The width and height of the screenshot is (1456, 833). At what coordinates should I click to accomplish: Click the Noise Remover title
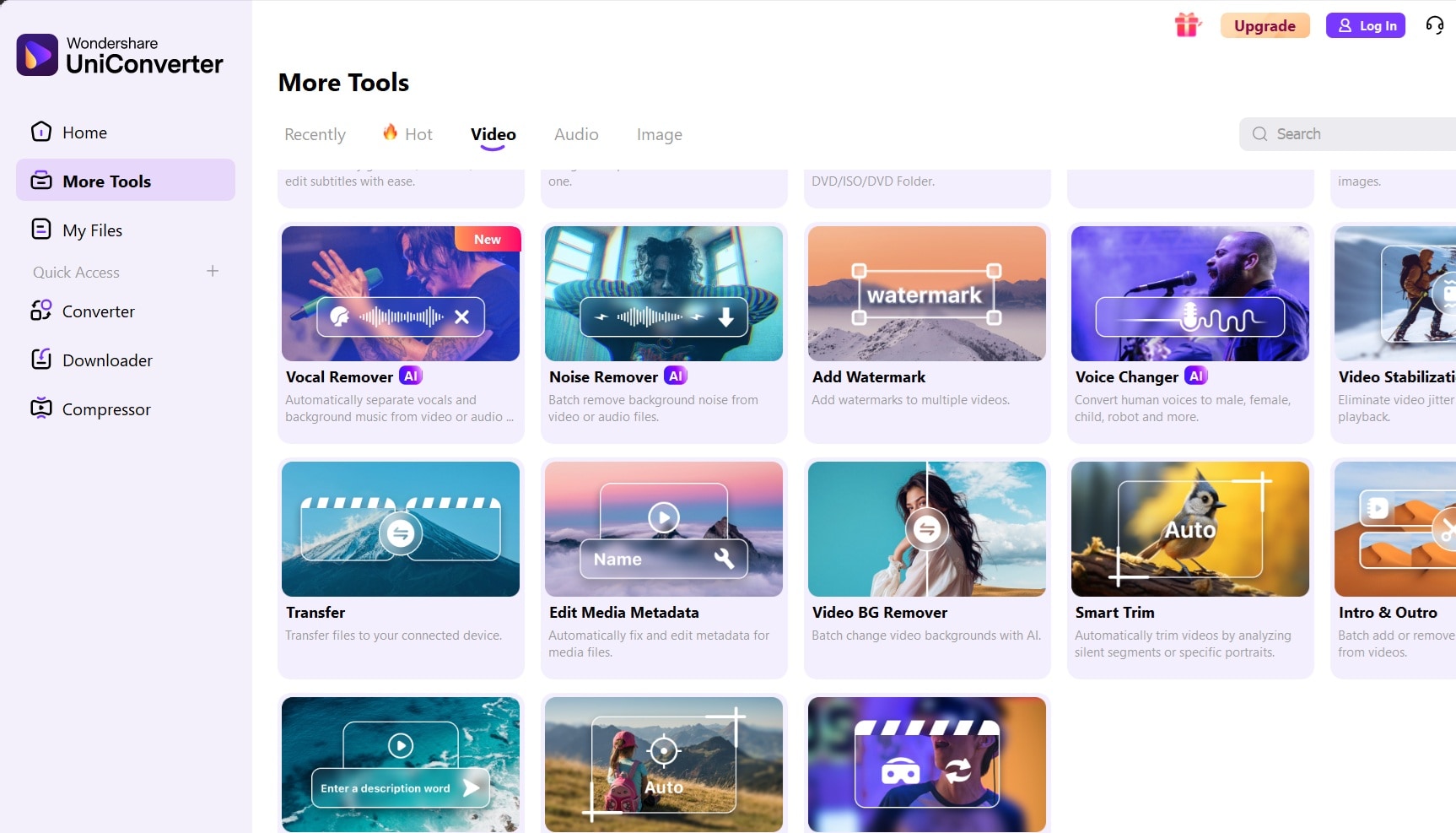(x=603, y=377)
